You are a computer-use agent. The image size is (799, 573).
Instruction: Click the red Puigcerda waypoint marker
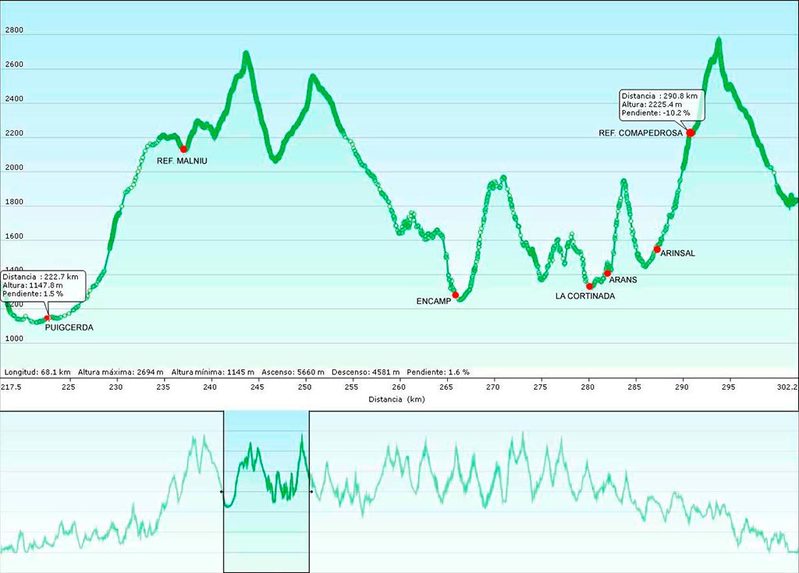pos(47,318)
